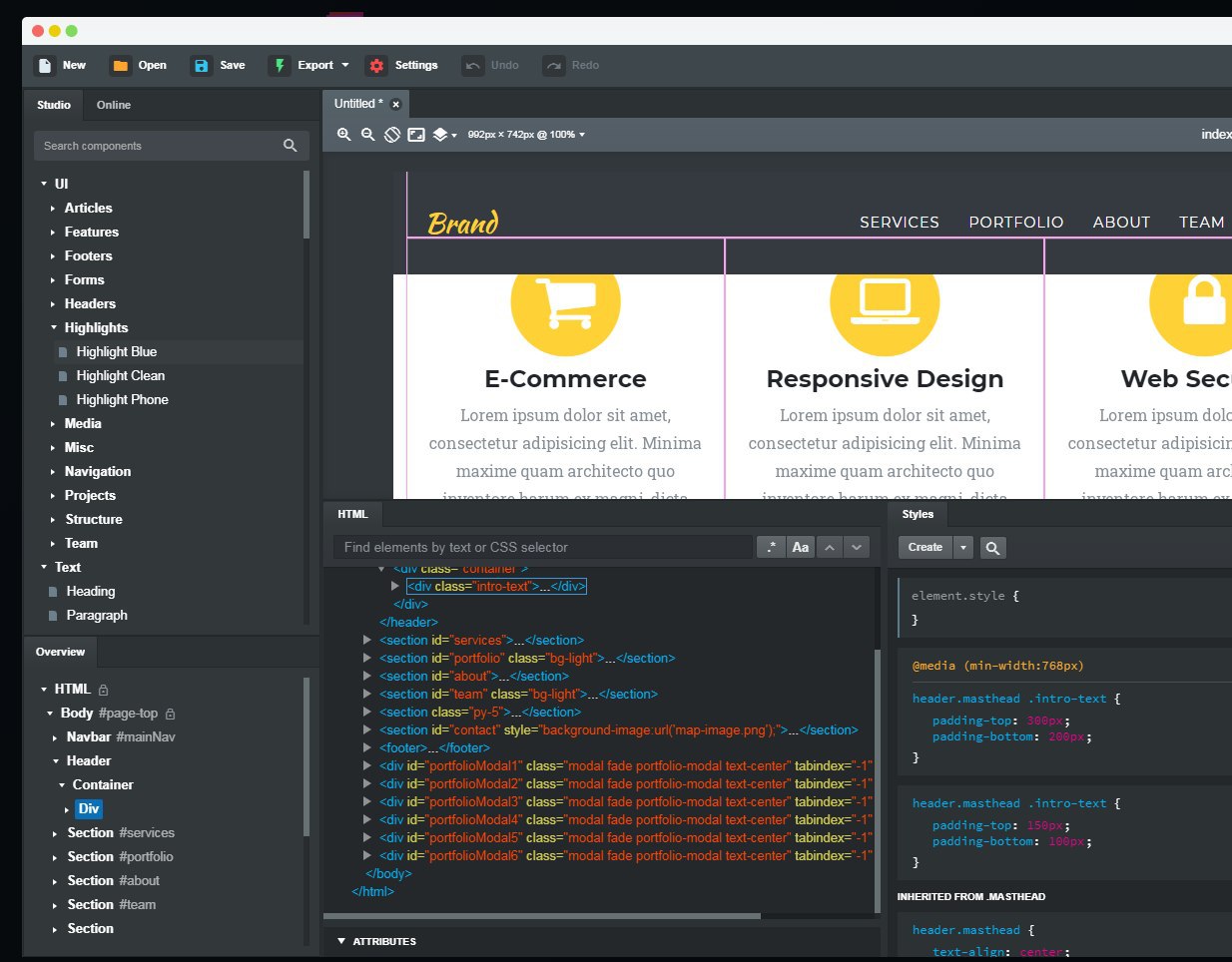The height and width of the screenshot is (962, 1232).
Task: Switch to the Online tab
Action: point(114,105)
